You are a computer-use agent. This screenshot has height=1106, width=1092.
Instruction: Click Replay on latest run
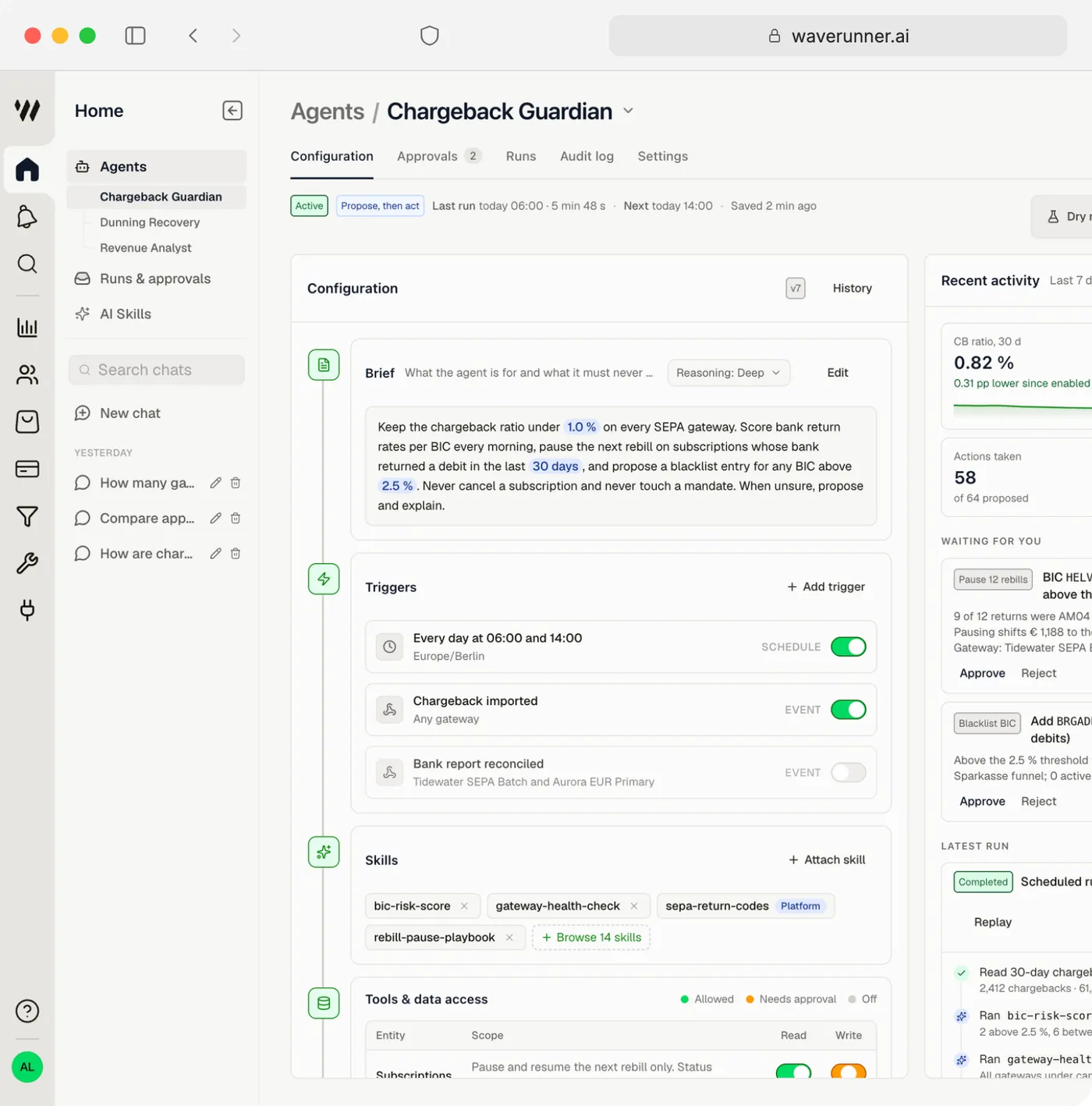[x=993, y=922]
